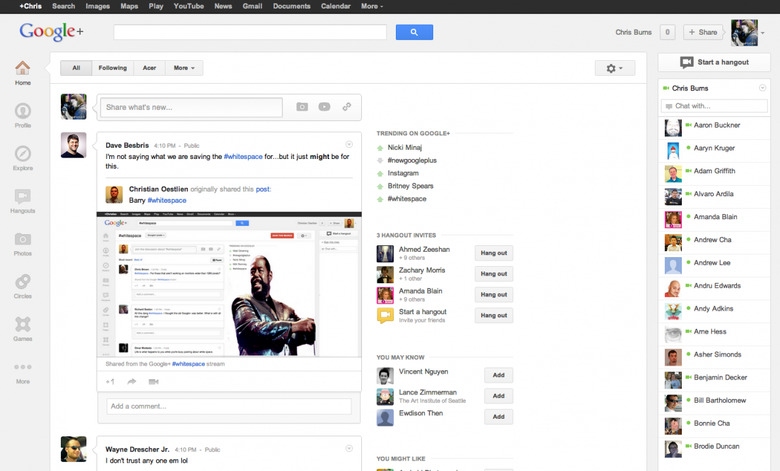Click the Add a comment field
This screenshot has height=471, width=780.
click(x=229, y=406)
